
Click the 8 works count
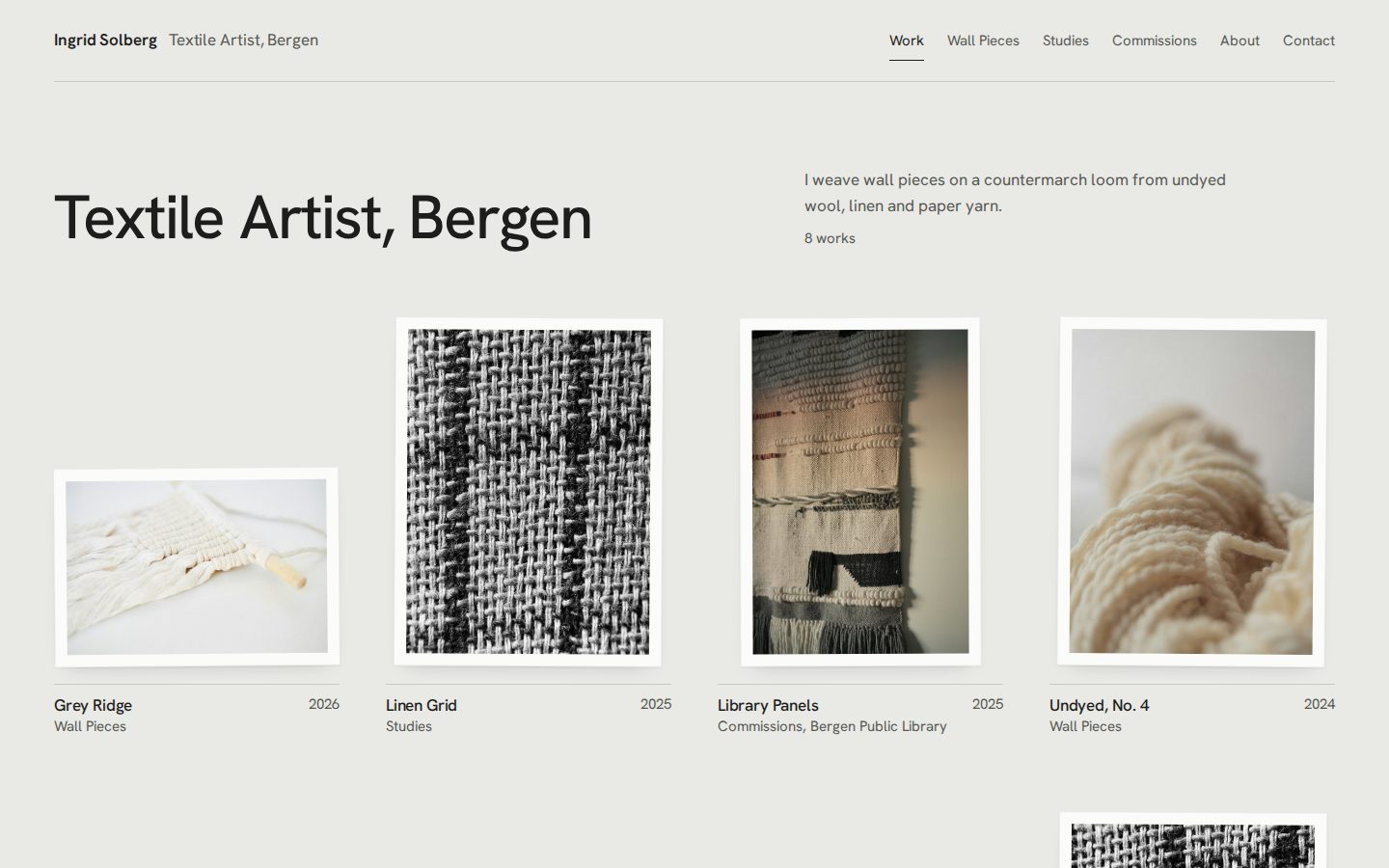click(x=830, y=238)
